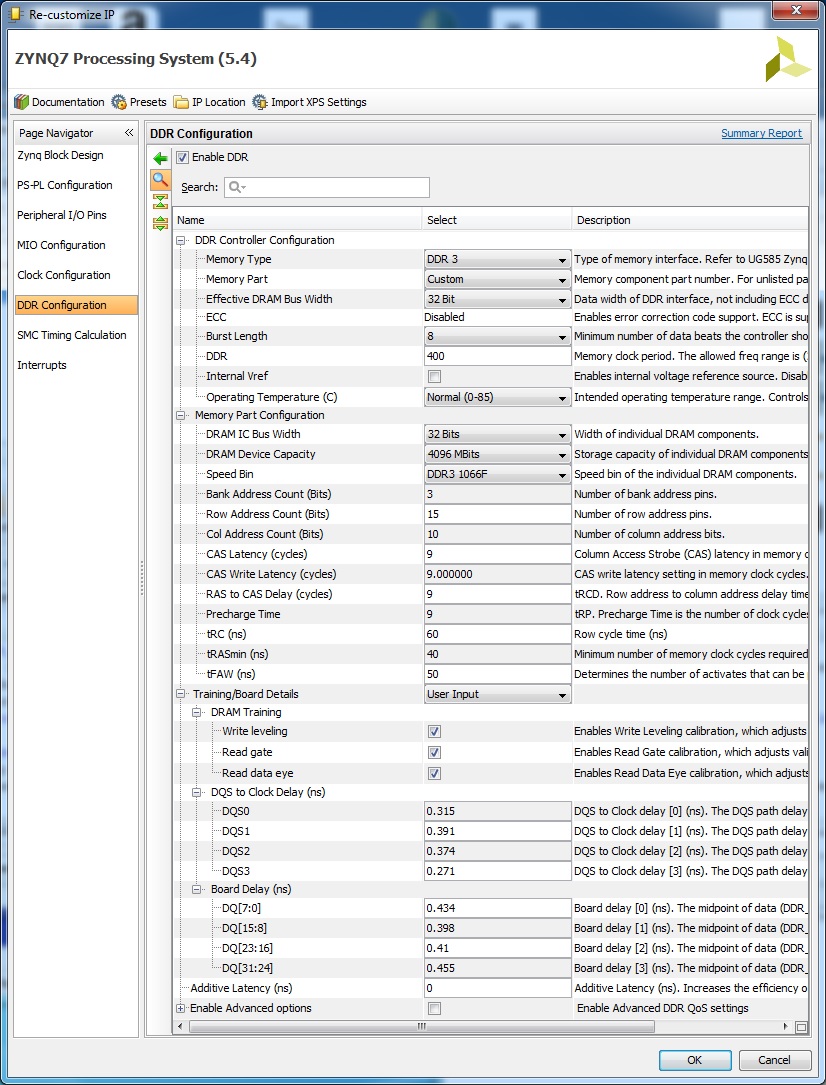Click the IP Location folder icon

coord(181,102)
